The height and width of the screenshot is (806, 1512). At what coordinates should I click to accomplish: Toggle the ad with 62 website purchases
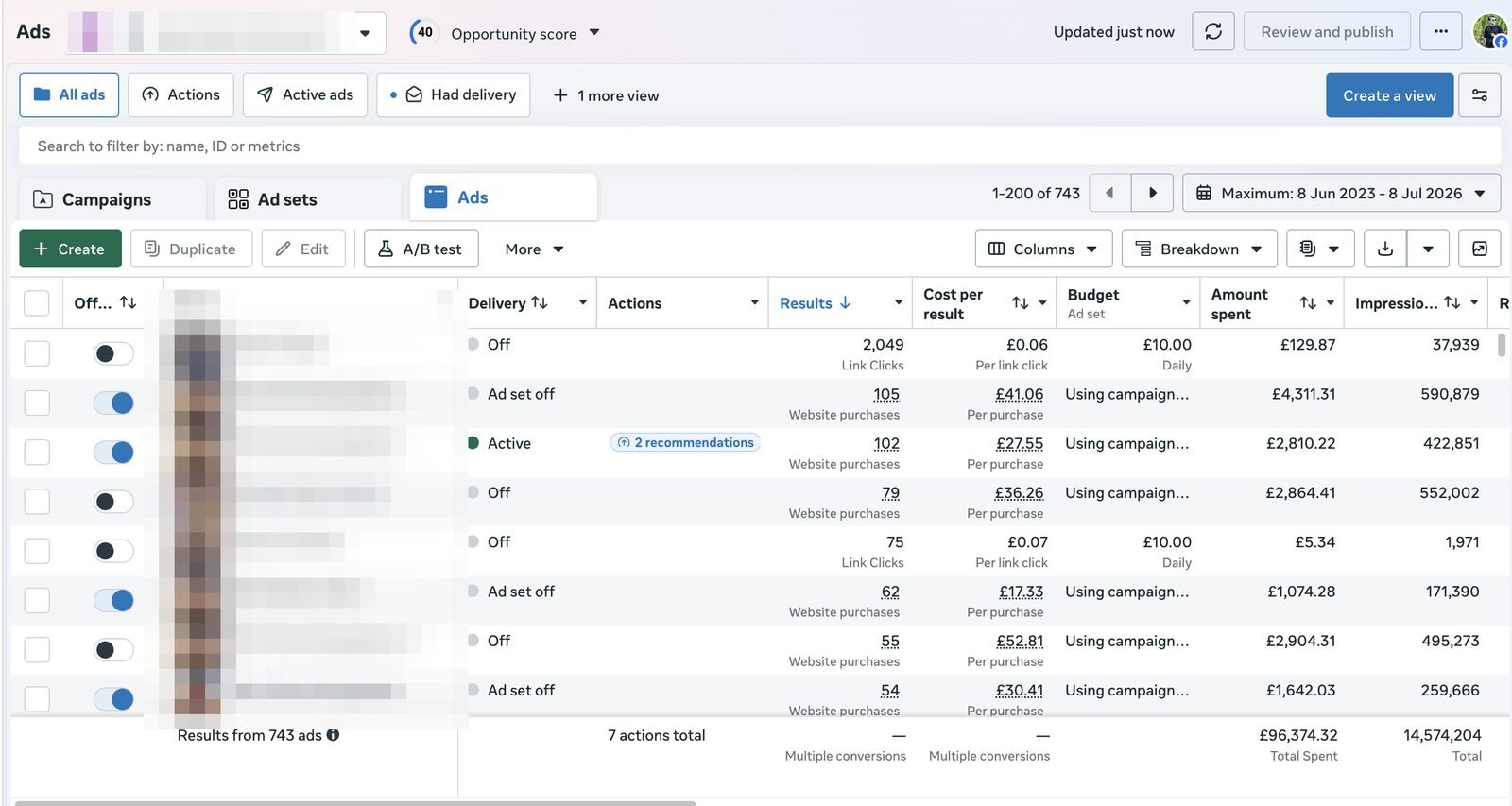tap(113, 600)
